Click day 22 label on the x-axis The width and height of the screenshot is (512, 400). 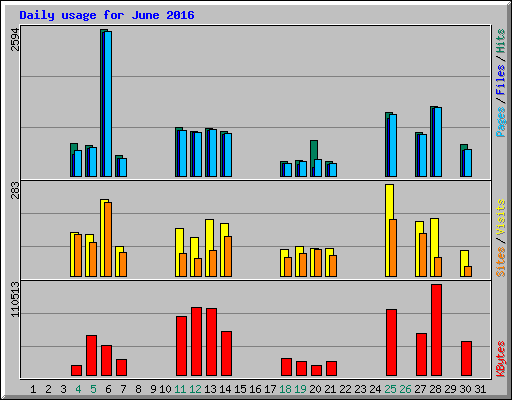click(x=345, y=389)
